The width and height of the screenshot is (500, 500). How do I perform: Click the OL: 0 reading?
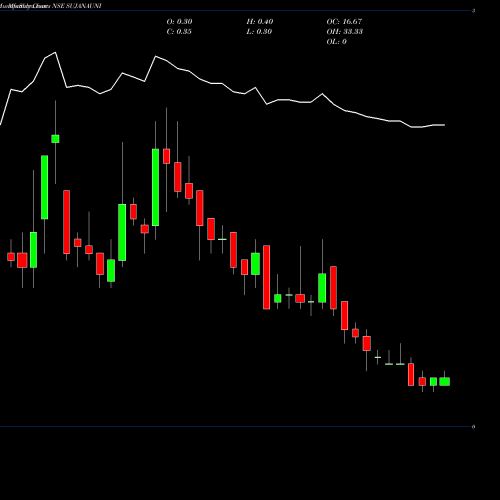(336, 41)
